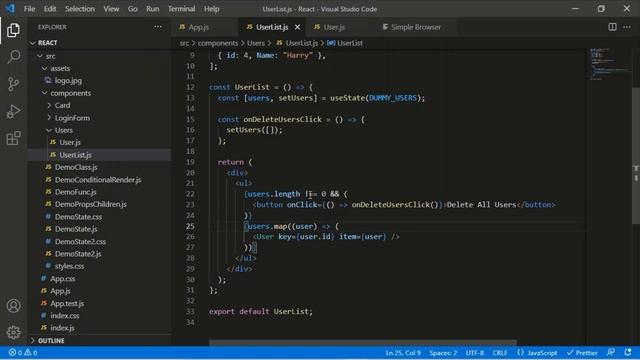
Task: Open index.css file
Action: point(99,316)
